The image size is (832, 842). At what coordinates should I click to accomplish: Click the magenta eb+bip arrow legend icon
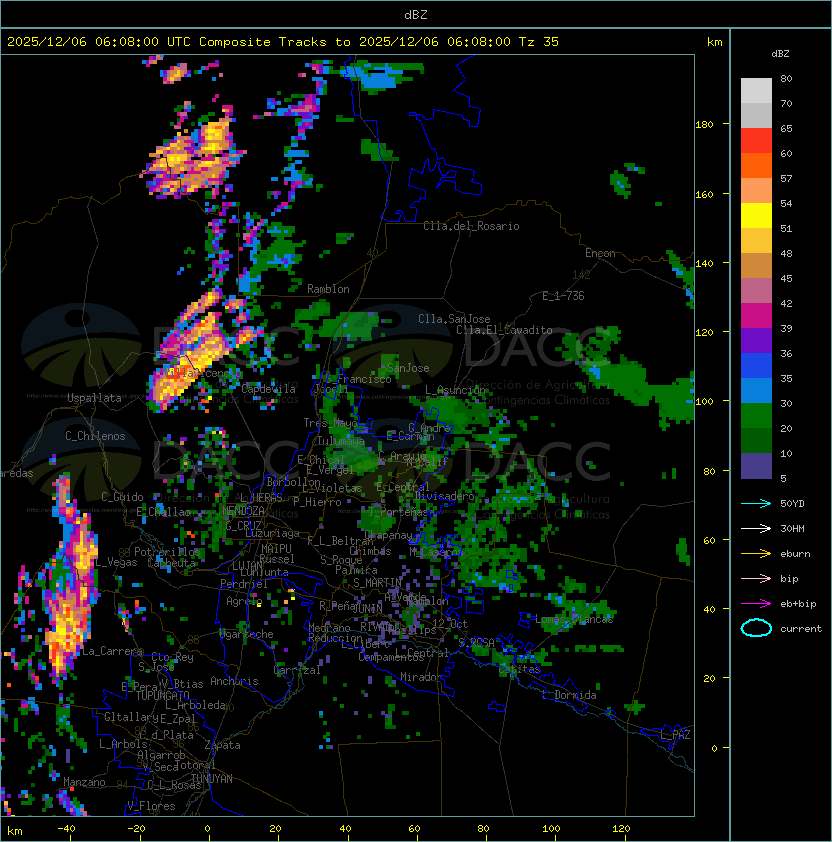click(x=756, y=604)
